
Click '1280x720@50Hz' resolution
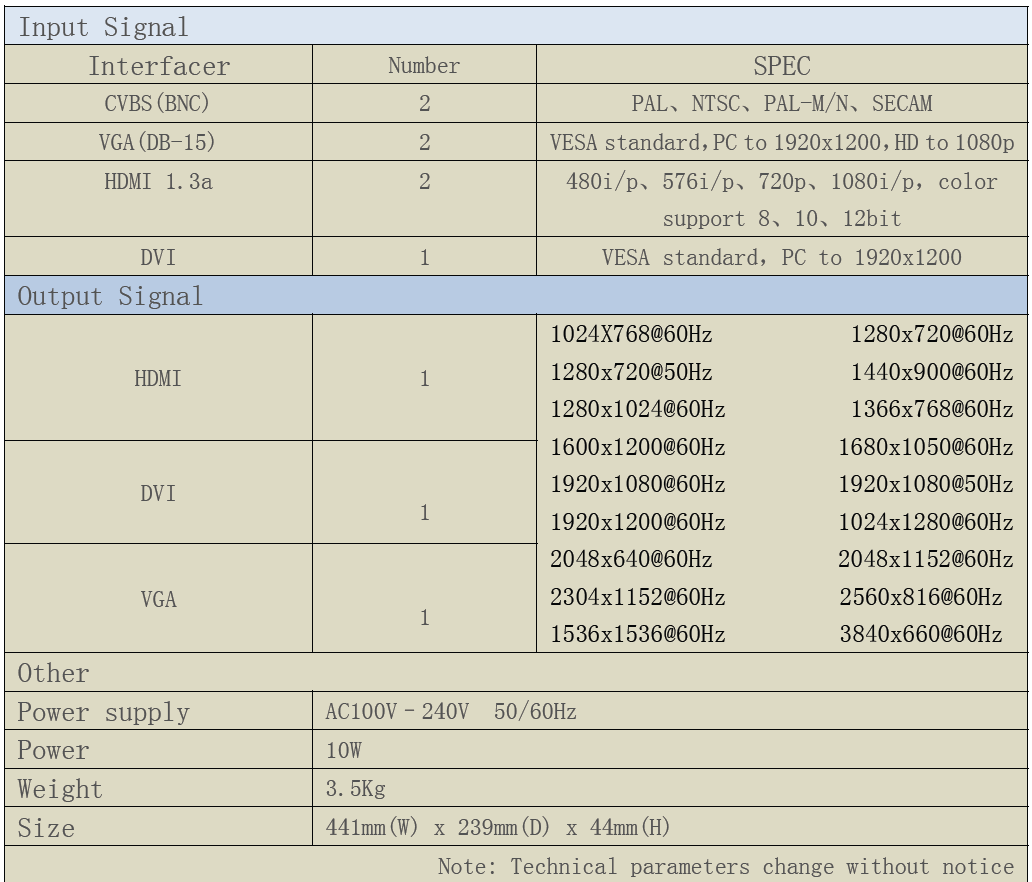[631, 372]
